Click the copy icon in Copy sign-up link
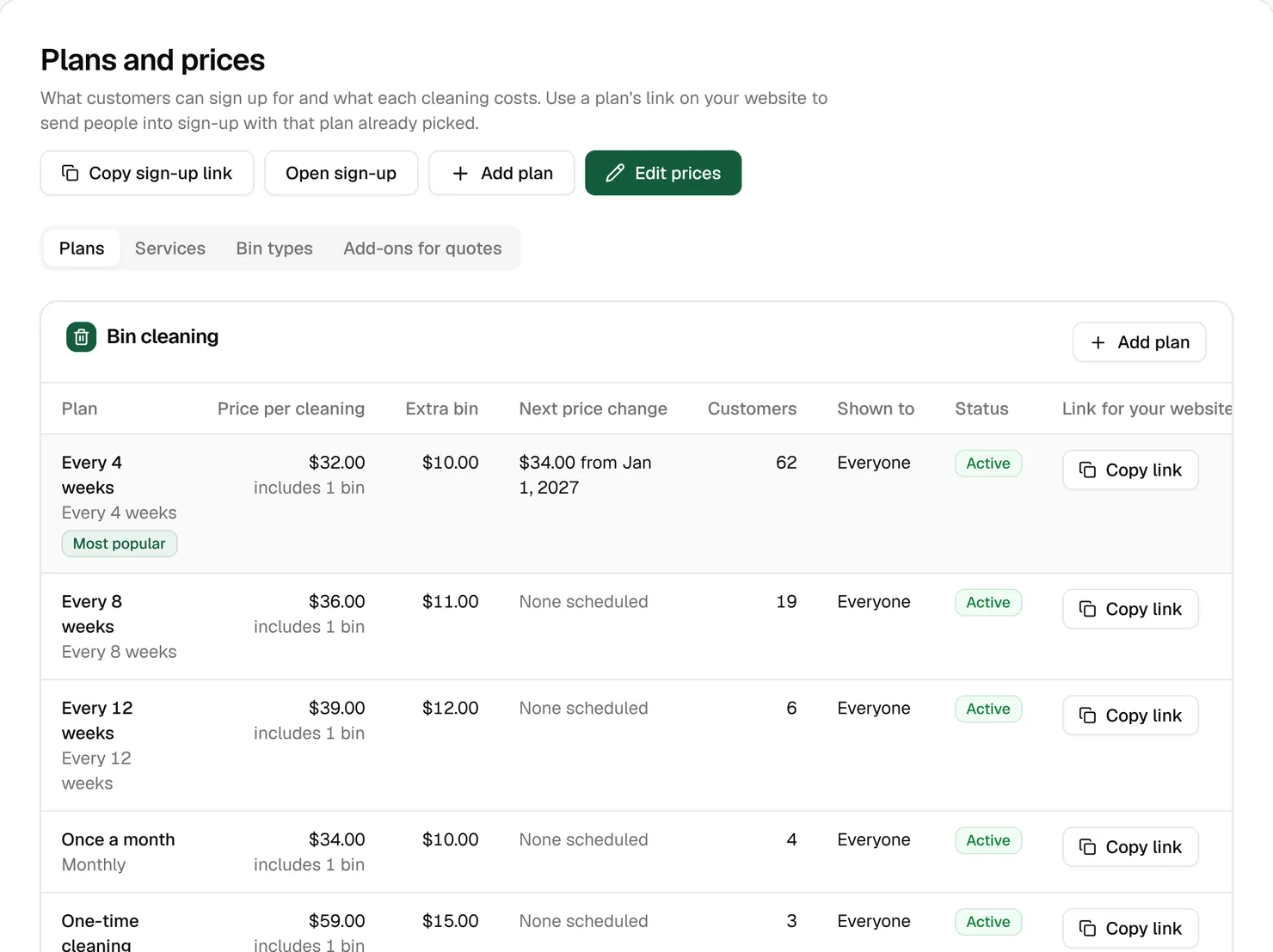The width and height of the screenshot is (1273, 952). [x=71, y=173]
